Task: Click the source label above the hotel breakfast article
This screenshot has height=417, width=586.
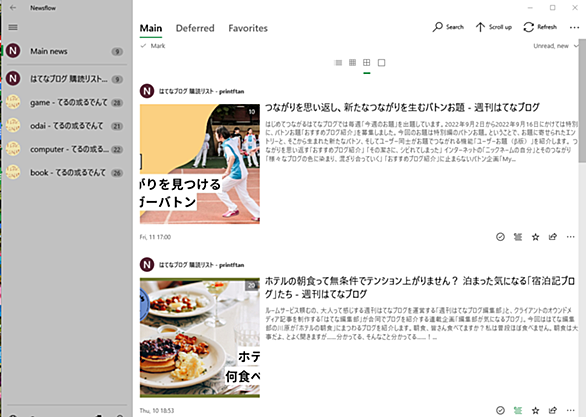Action: [x=201, y=265]
